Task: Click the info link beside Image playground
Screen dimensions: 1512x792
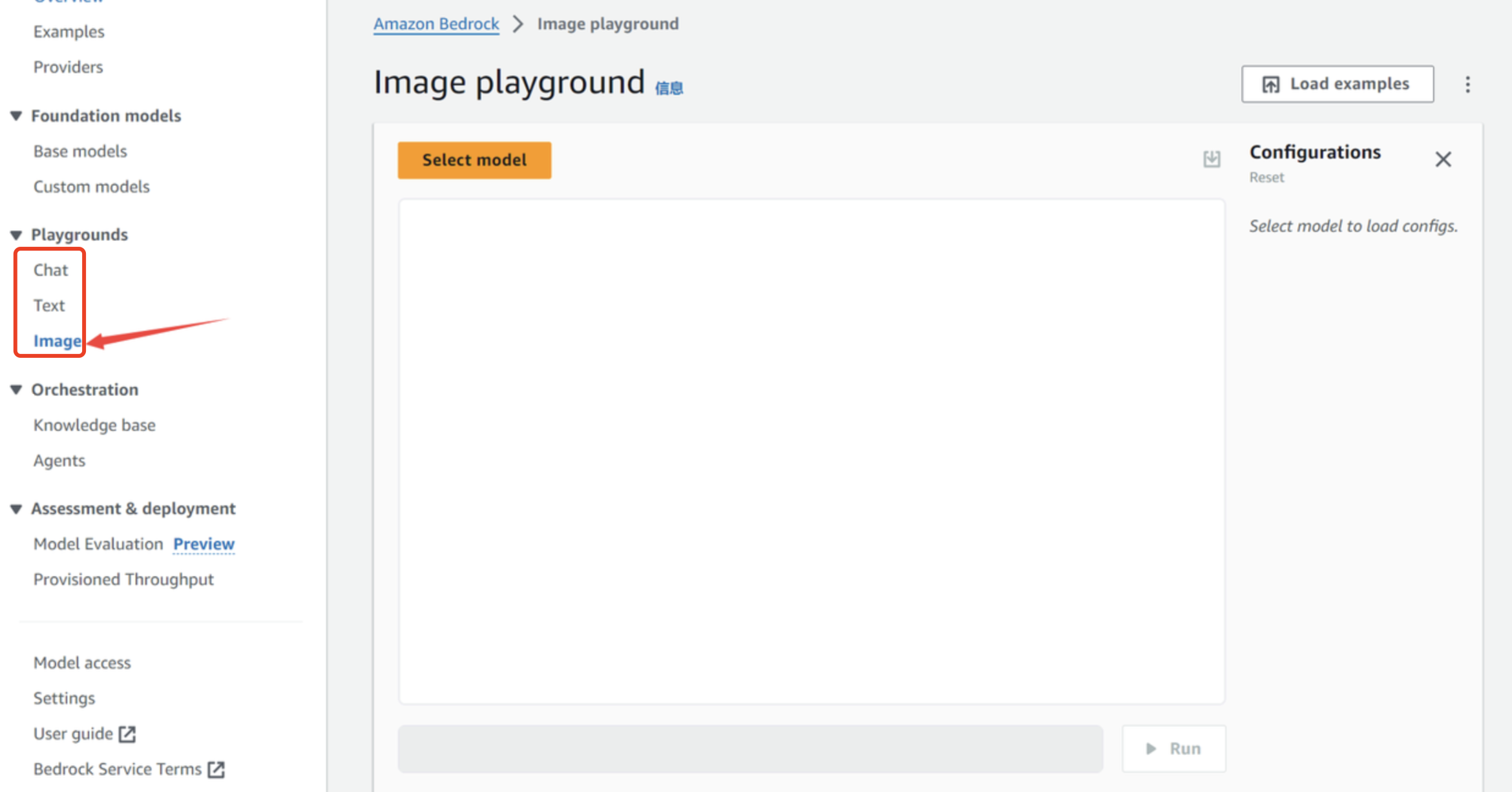Action: (669, 89)
